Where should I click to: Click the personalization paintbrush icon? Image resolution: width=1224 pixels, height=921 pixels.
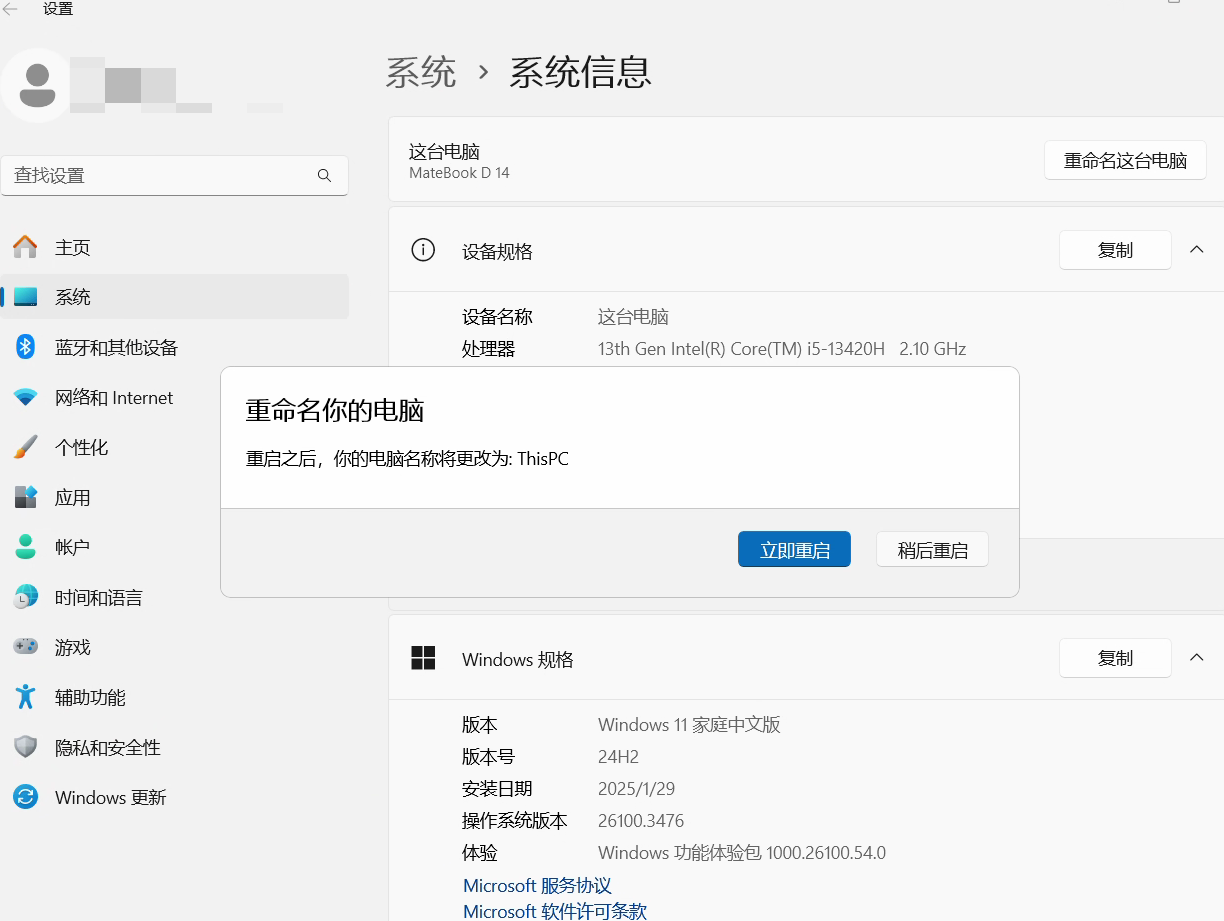[25, 447]
